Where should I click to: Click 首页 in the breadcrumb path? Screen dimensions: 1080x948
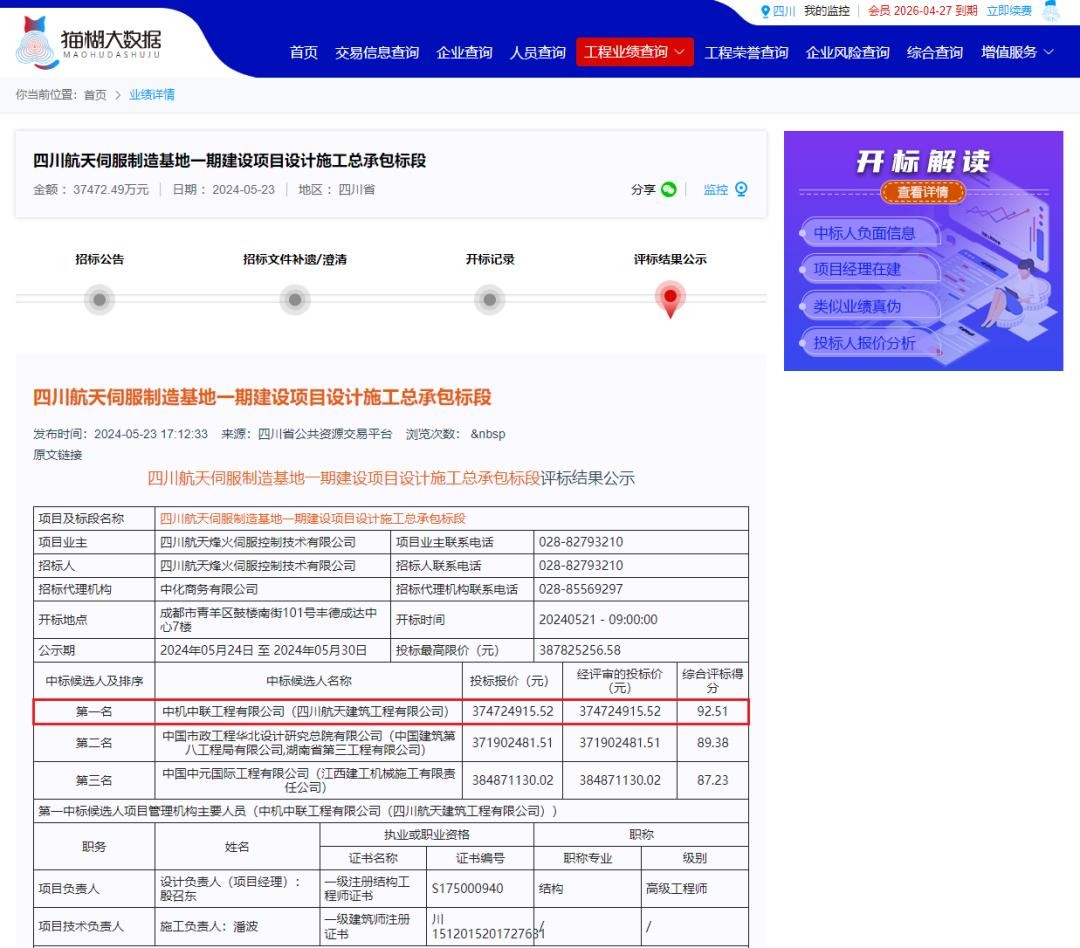tap(95, 95)
